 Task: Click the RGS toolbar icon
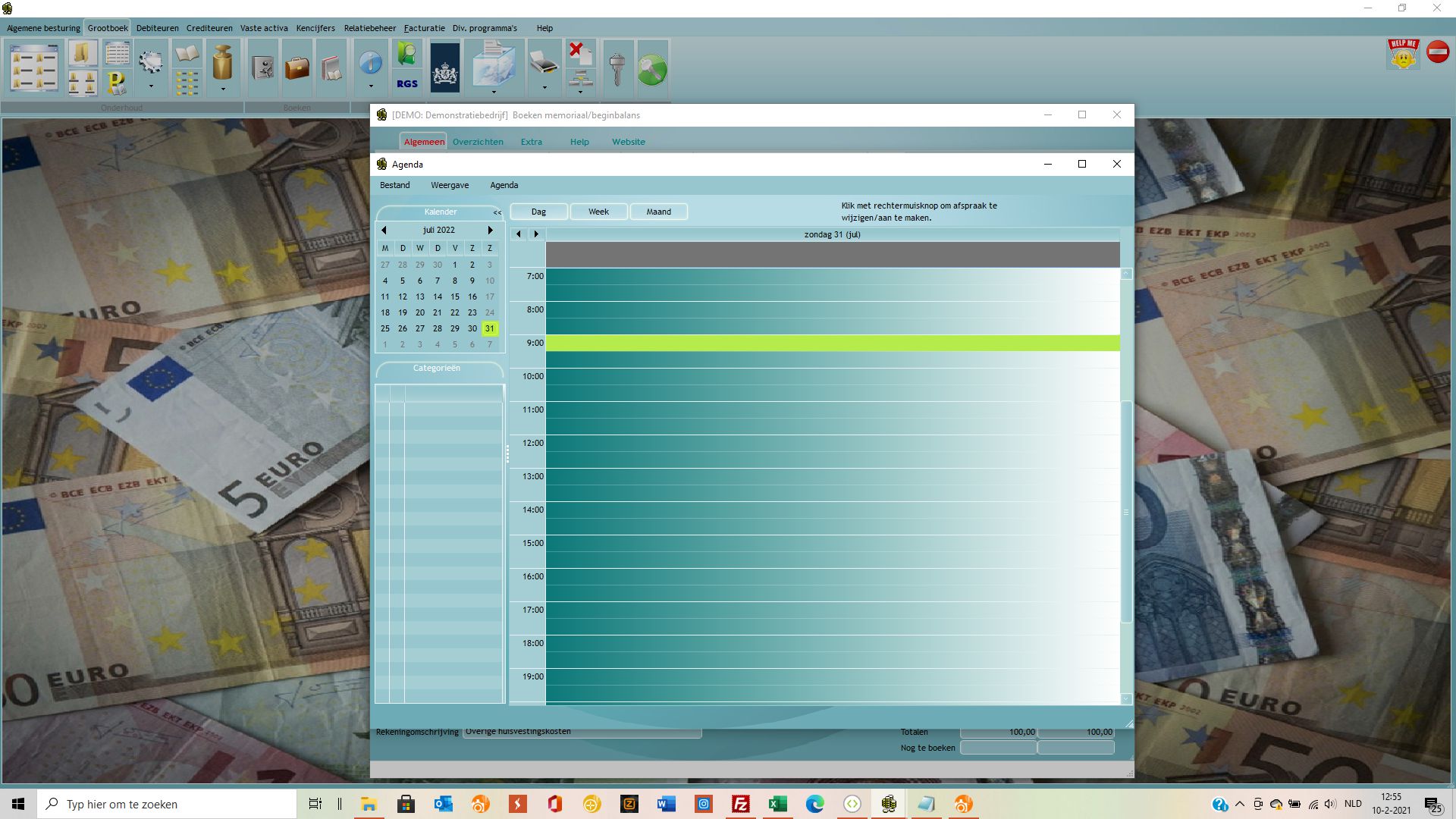click(x=407, y=83)
